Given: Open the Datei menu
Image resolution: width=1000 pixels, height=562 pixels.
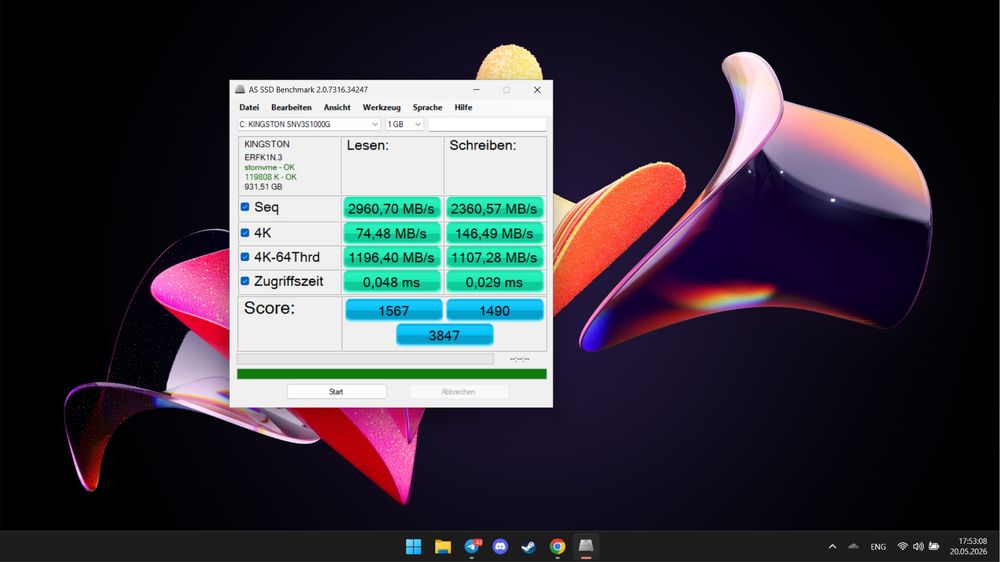Looking at the screenshot, I should [x=249, y=107].
